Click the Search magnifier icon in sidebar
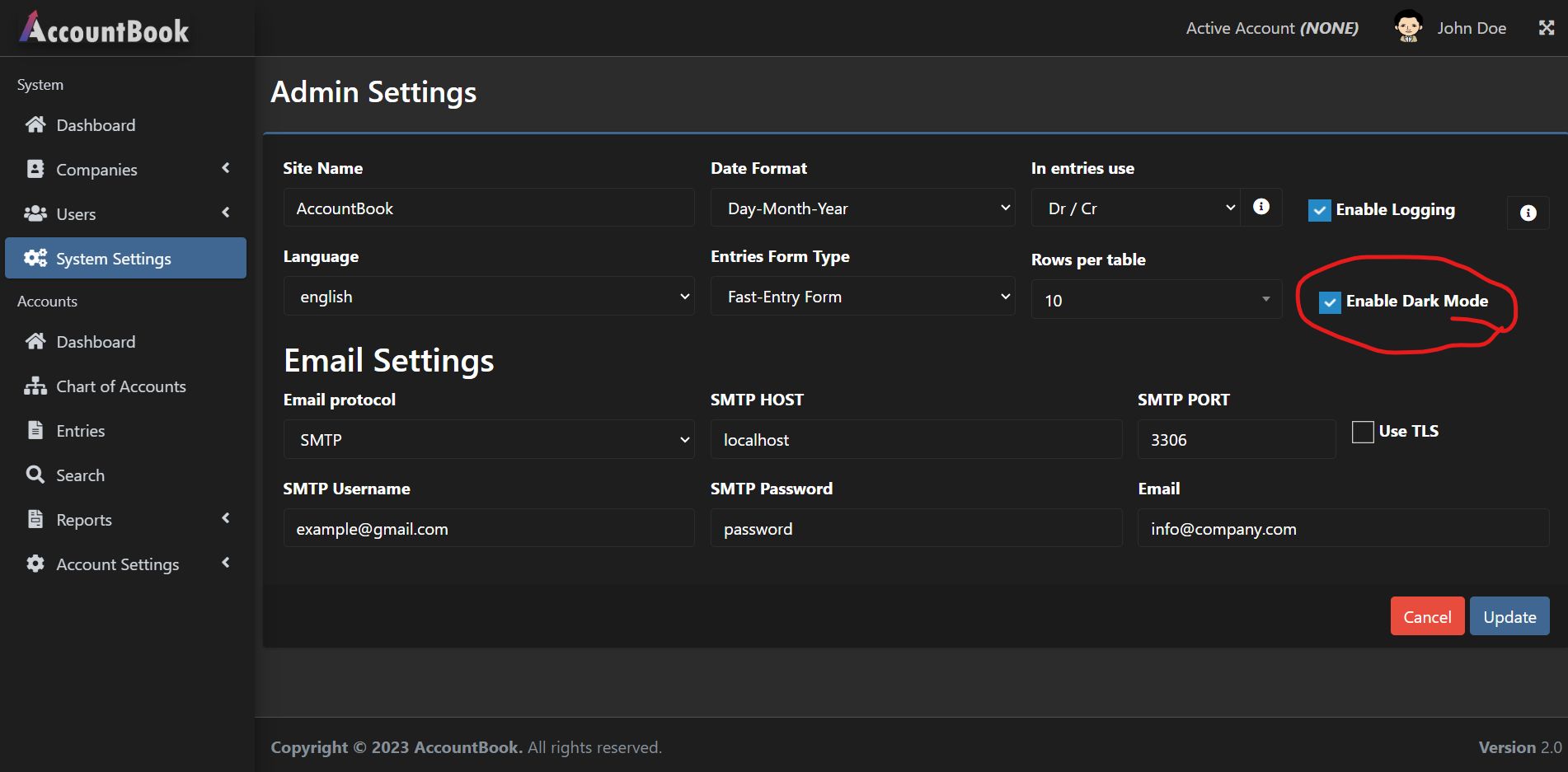Screen dimensions: 1568x772 pyautogui.click(x=35, y=475)
